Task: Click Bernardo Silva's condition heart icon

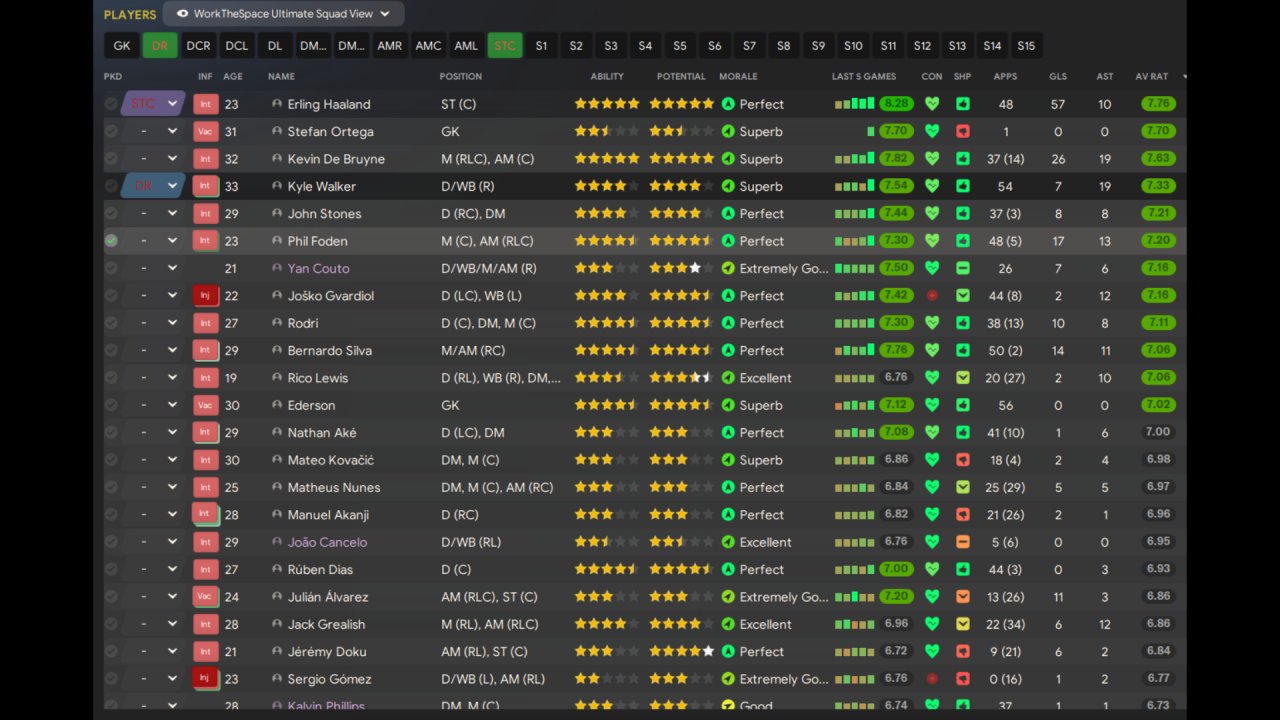Action: click(x=932, y=350)
